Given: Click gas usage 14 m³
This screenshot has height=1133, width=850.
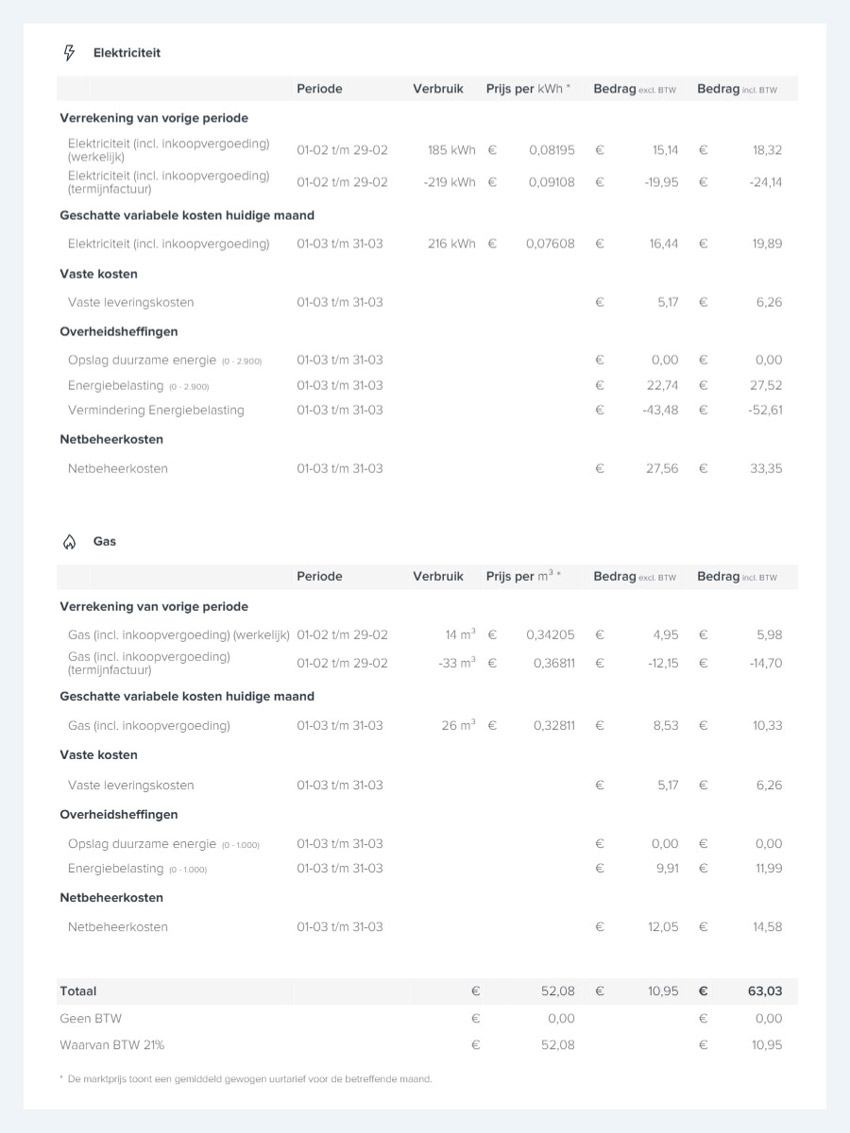Looking at the screenshot, I should click(x=460, y=634).
